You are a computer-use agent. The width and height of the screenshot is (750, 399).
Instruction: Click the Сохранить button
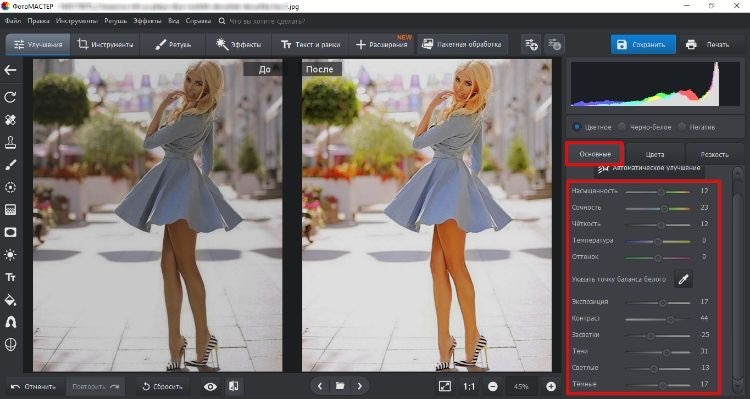click(643, 44)
